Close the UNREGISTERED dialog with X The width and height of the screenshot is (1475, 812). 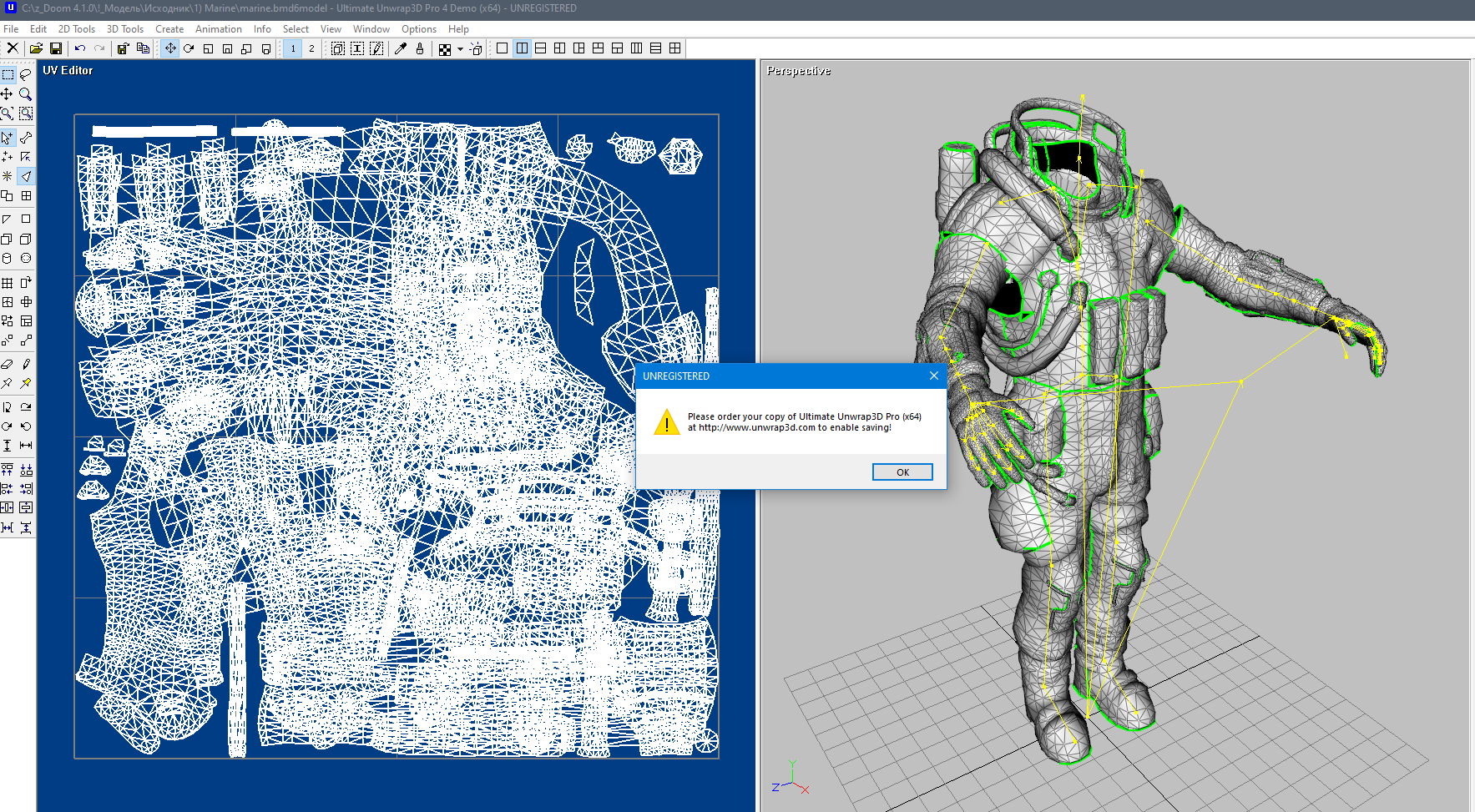(x=934, y=376)
